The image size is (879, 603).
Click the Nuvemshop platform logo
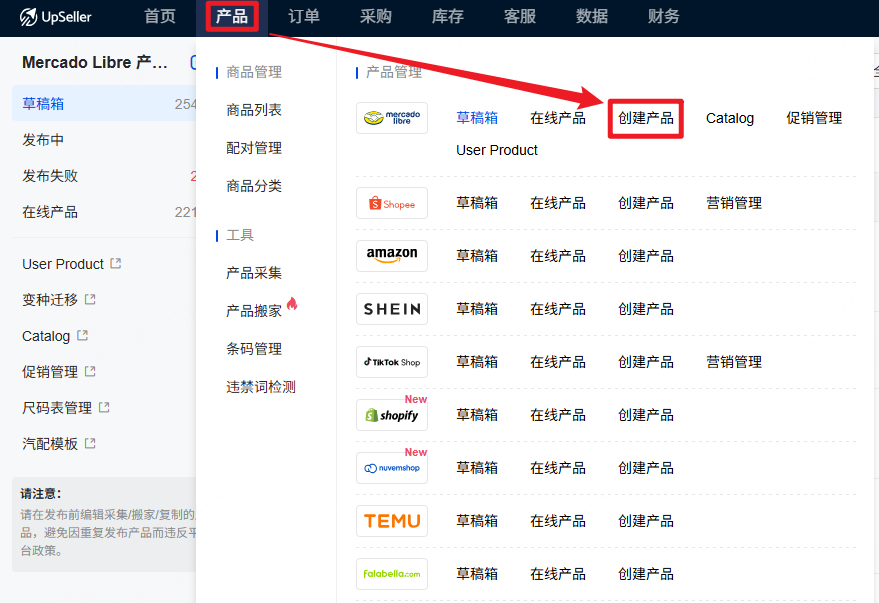coord(392,468)
